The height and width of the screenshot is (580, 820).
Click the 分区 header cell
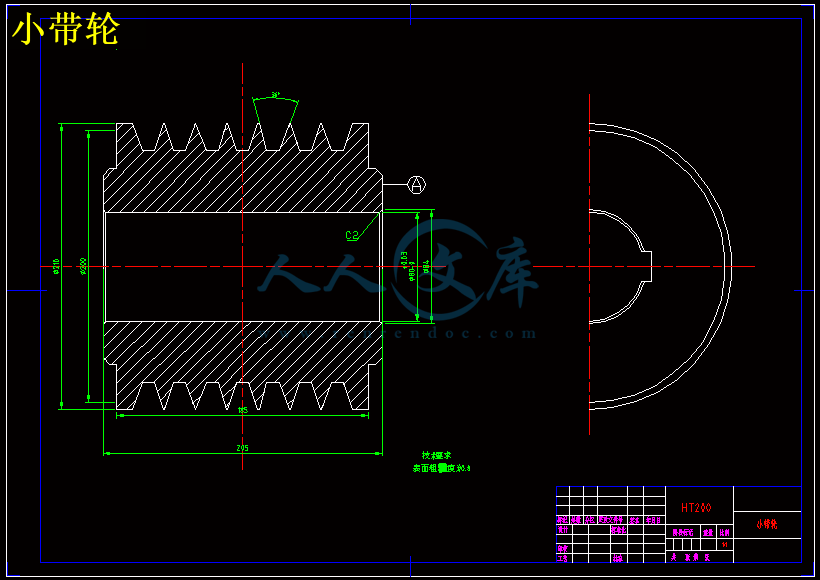(x=590, y=520)
